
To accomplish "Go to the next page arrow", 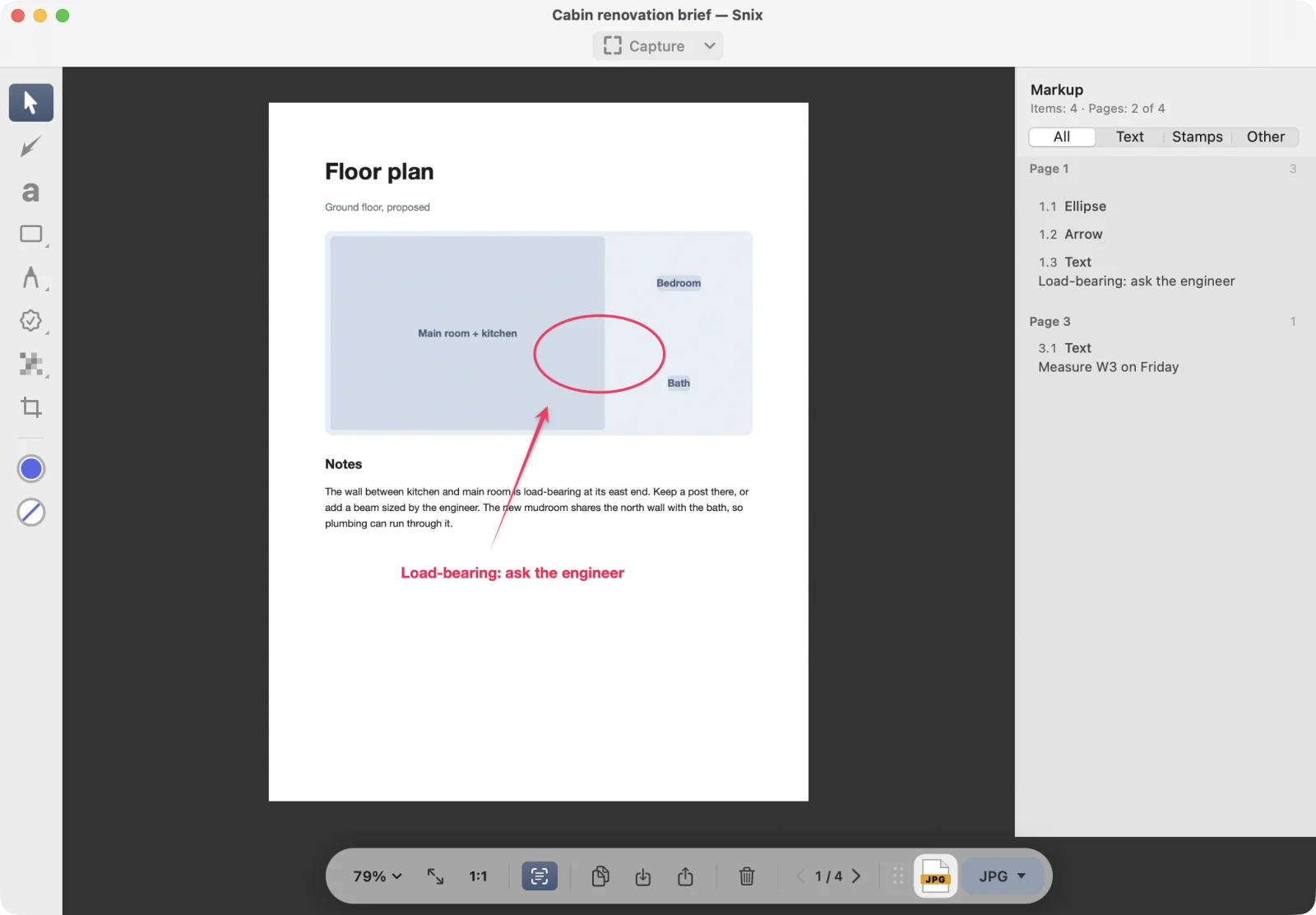I will coord(856,876).
